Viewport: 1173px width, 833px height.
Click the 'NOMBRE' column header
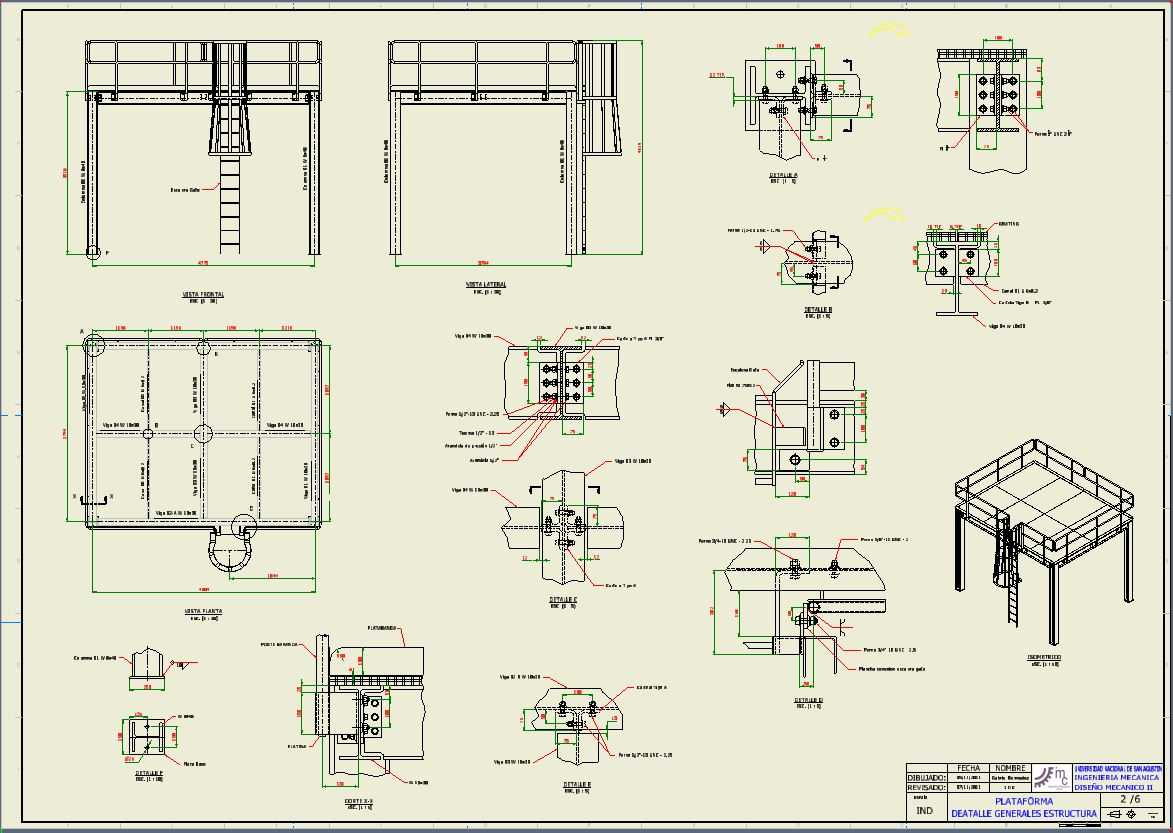[1009, 768]
